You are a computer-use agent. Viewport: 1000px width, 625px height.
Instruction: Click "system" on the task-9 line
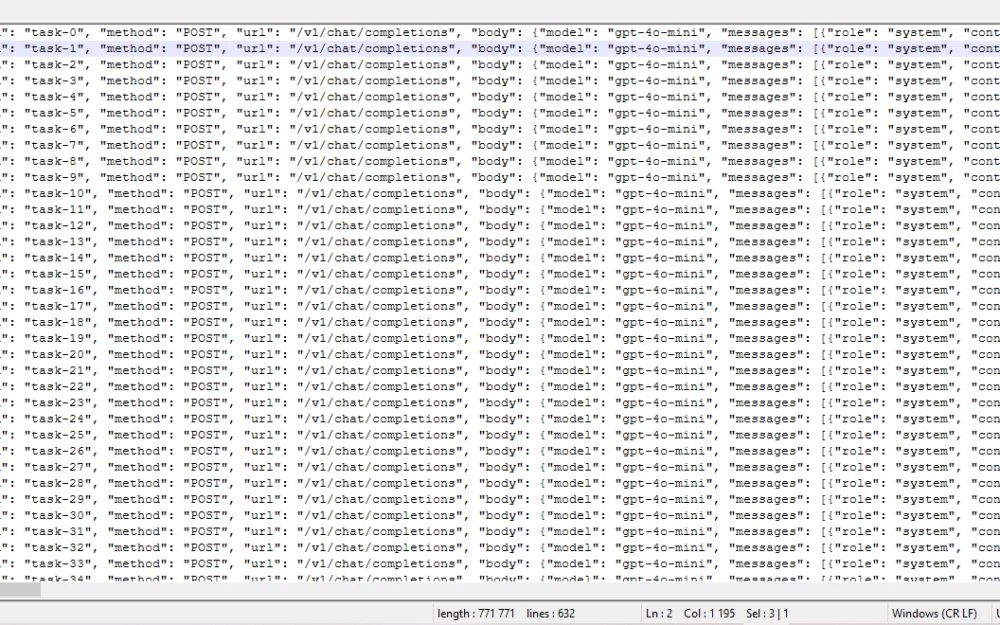point(918,177)
